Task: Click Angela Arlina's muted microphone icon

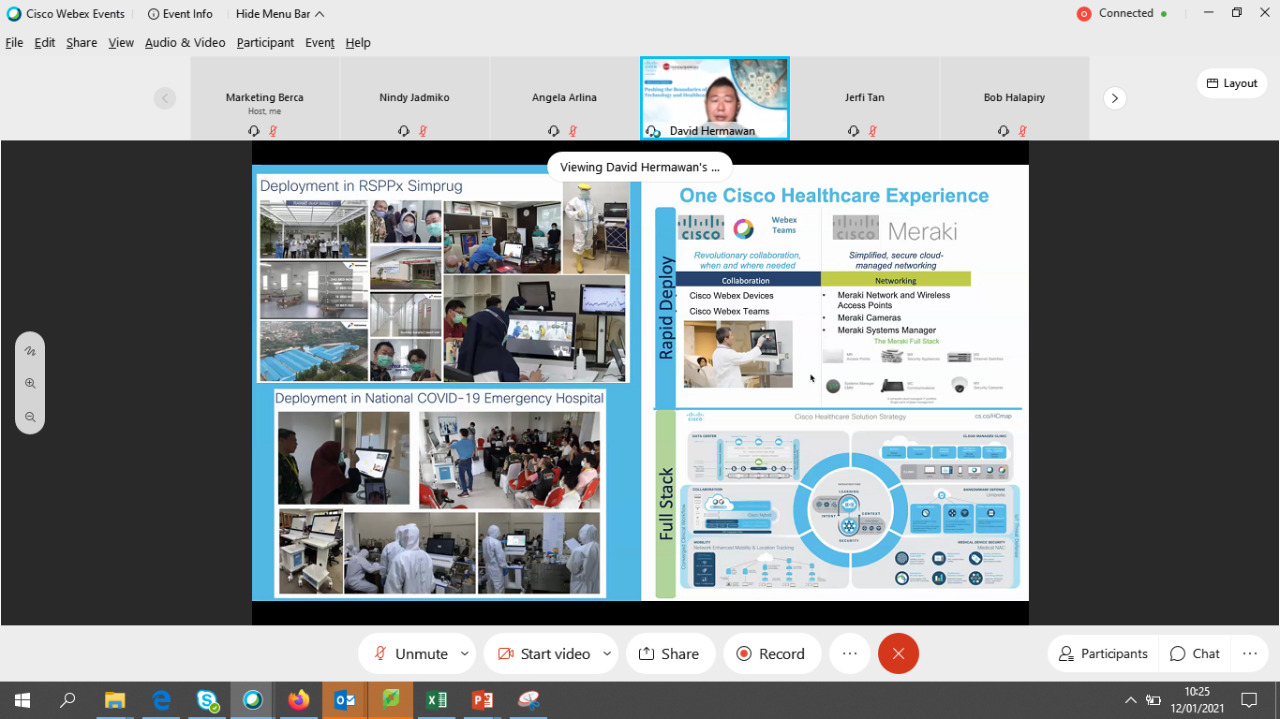Action: point(573,131)
